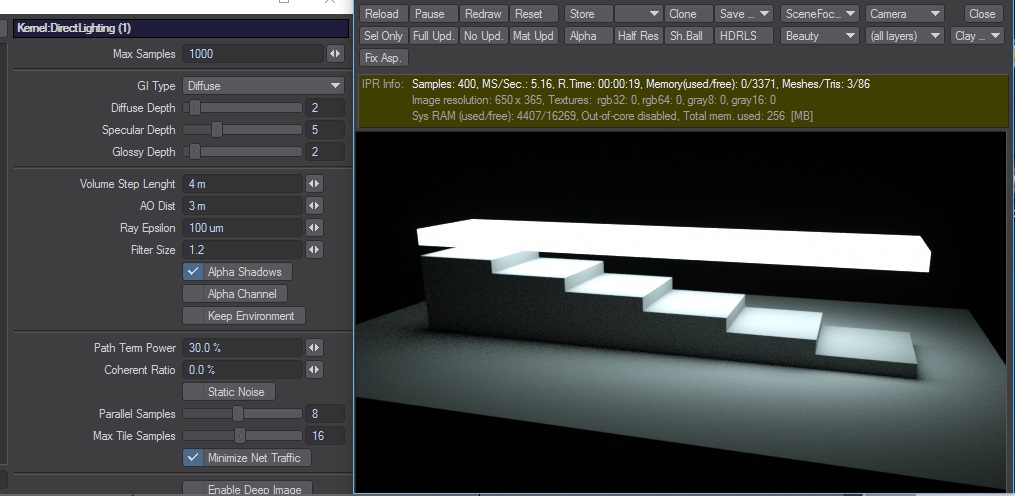Click the Redraw button
The width and height of the screenshot is (1015, 496).
pyautogui.click(x=483, y=14)
